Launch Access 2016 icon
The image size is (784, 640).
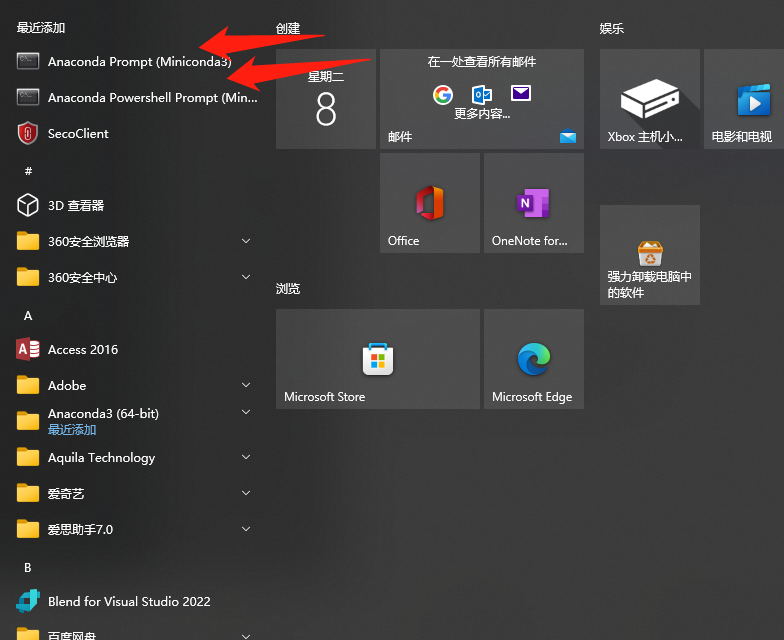(28, 349)
